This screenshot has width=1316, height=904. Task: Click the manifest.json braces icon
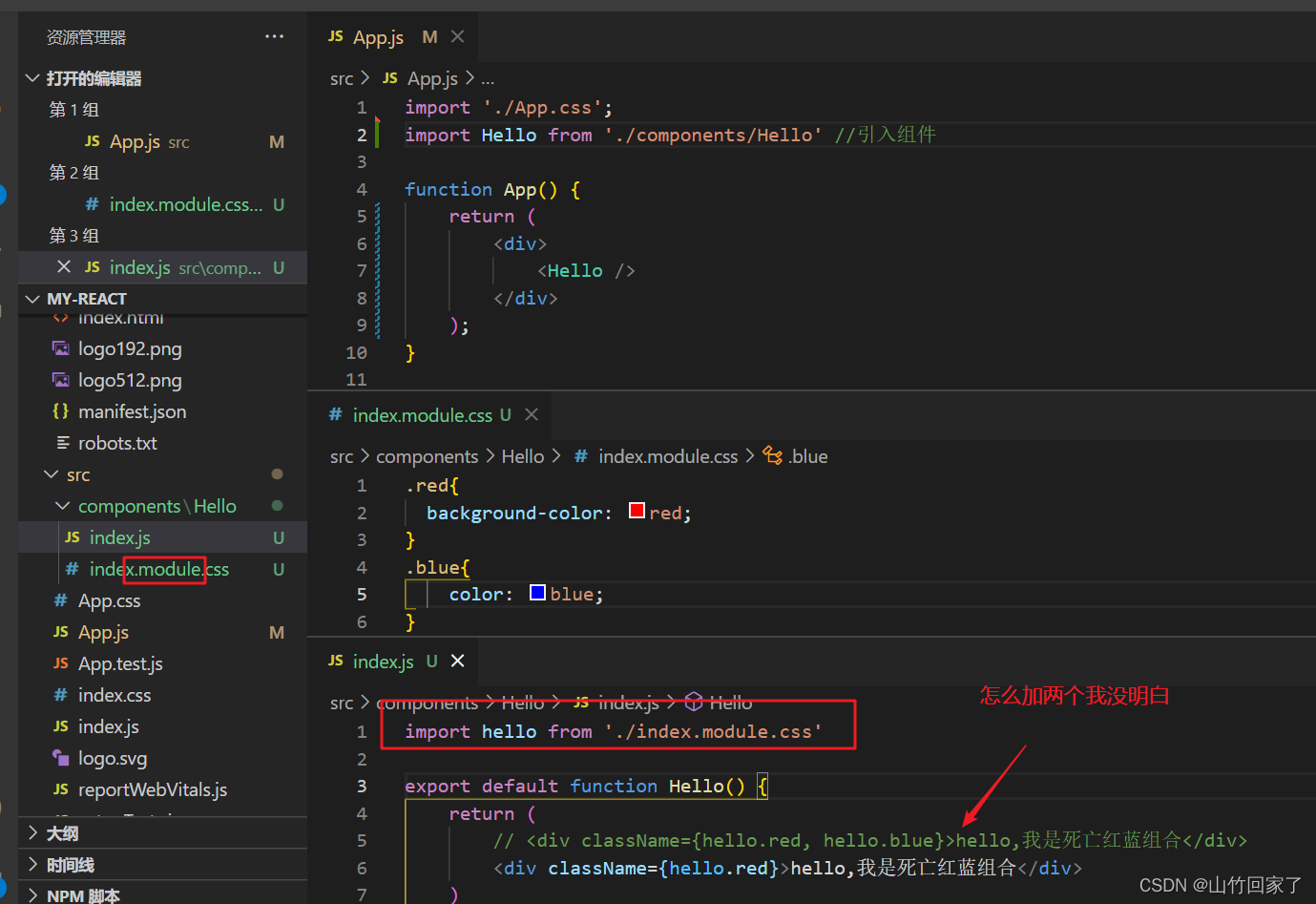61,410
